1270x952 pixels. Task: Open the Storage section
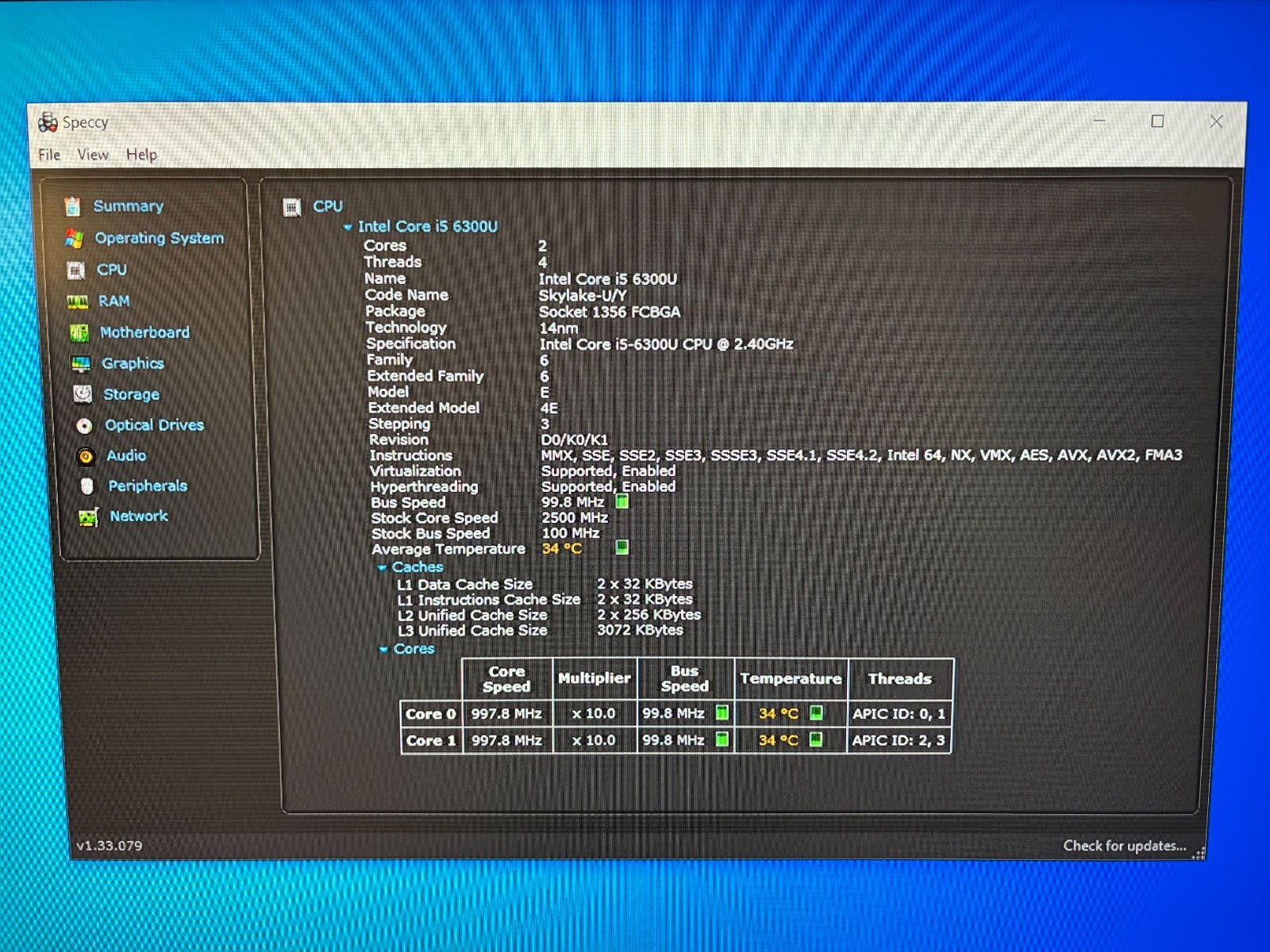click(x=131, y=394)
